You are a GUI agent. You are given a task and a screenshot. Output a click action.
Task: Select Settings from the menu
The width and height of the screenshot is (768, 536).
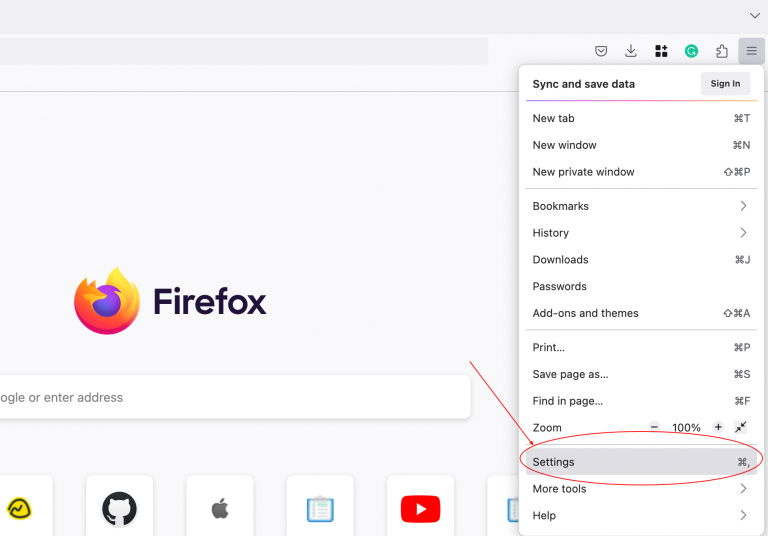[641, 462]
